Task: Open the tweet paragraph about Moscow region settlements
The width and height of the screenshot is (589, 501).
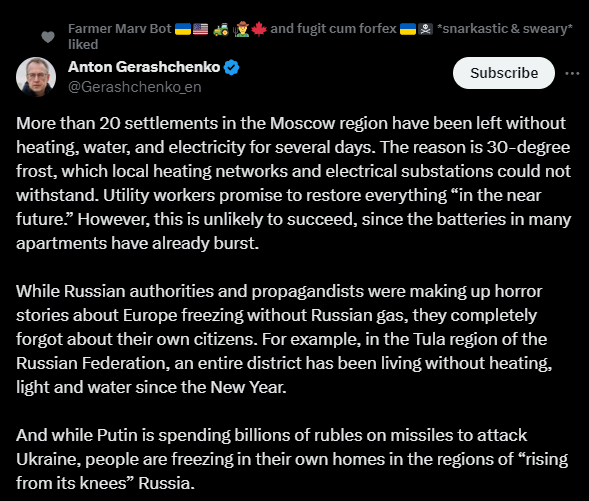Action: [293, 183]
